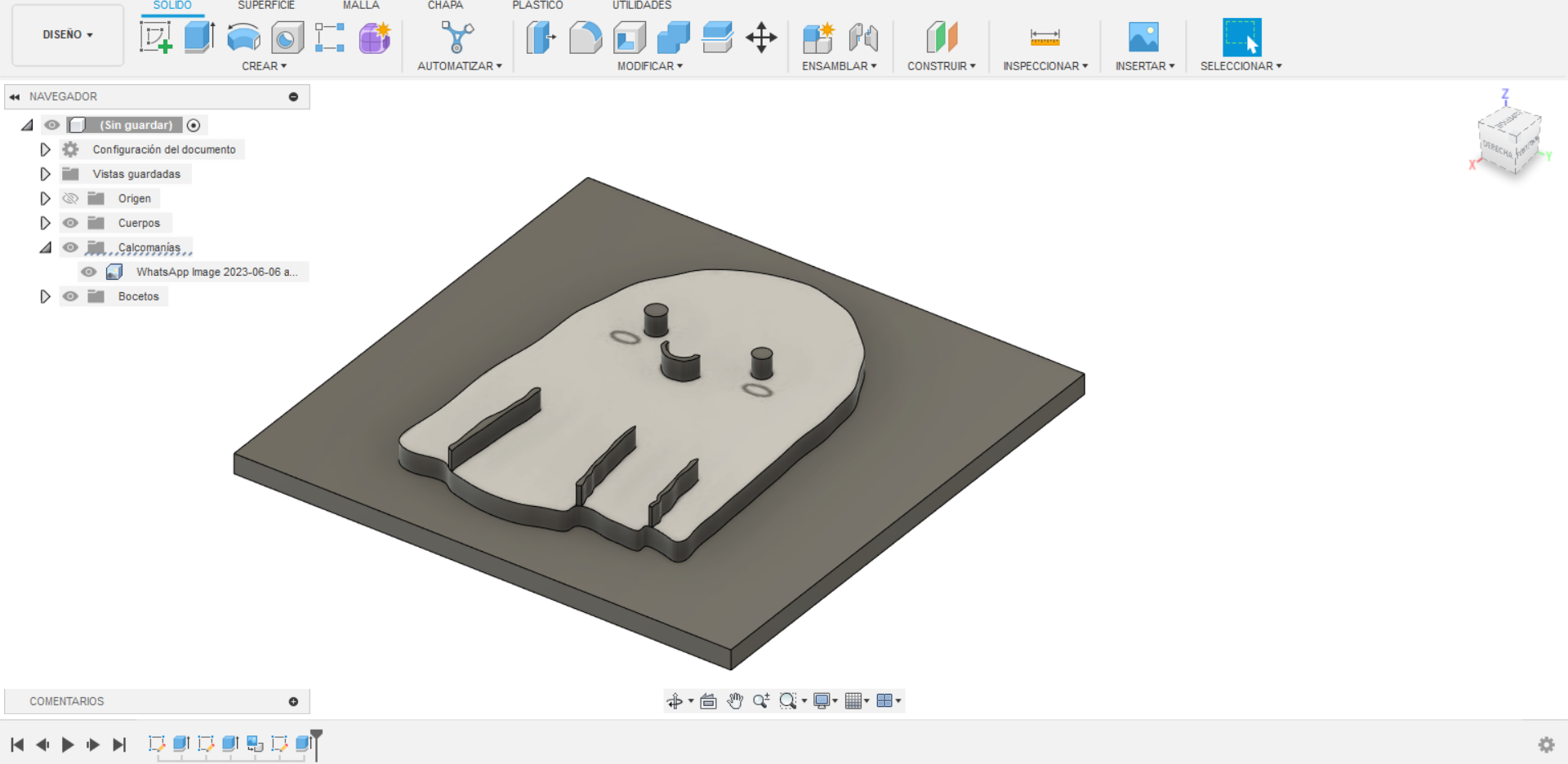Click the Offset Plane icon in CONSTRUIR

[x=942, y=38]
